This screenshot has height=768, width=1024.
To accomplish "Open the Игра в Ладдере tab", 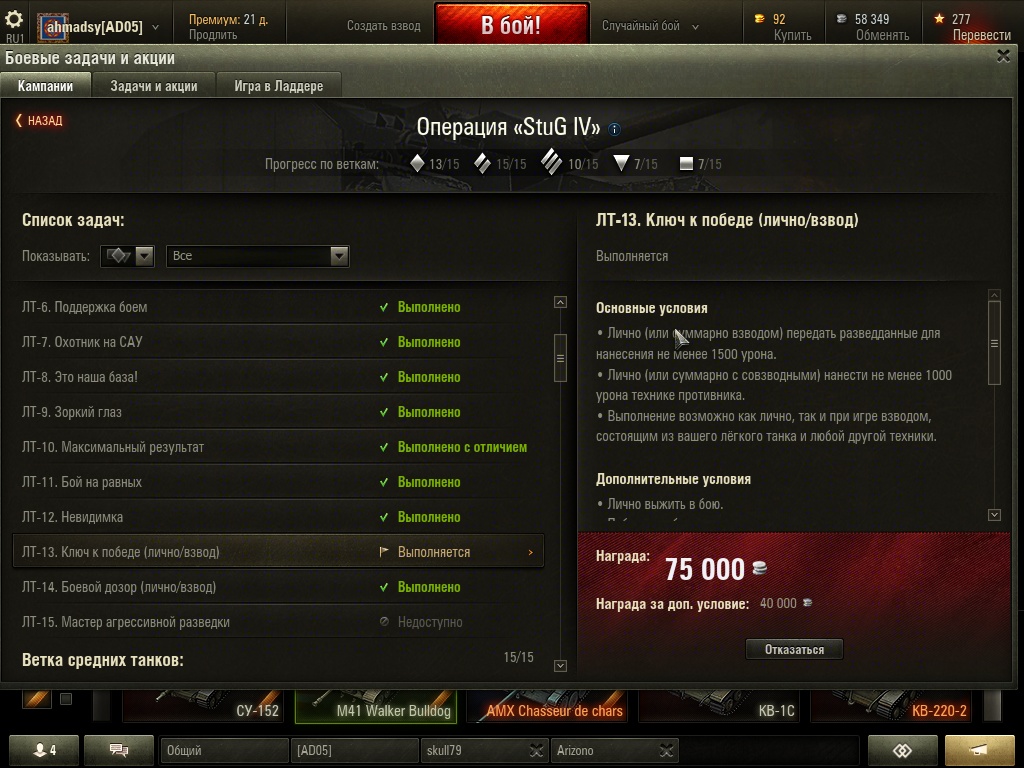I will [x=279, y=86].
